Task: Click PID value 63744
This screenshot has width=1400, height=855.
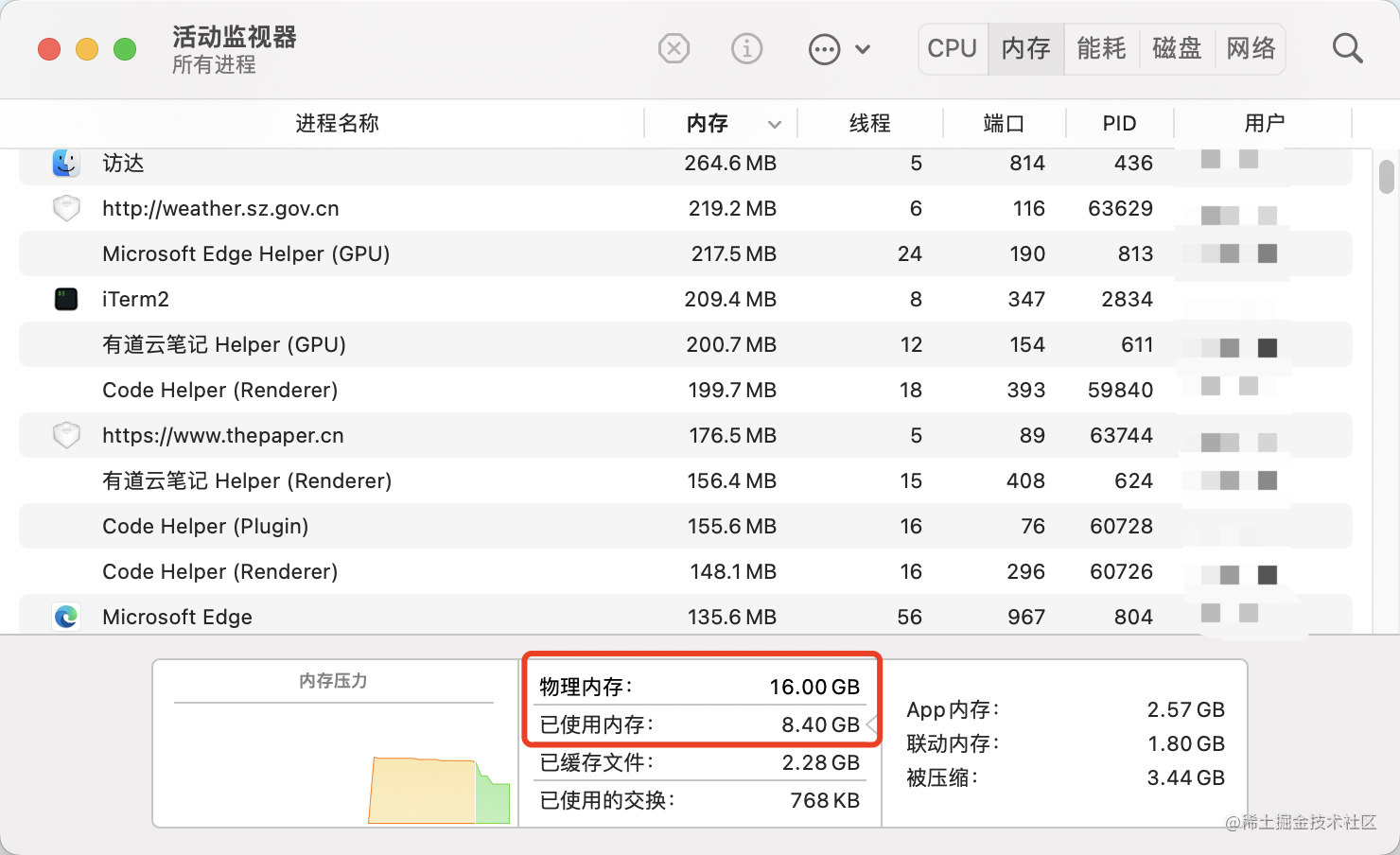Action: [x=1121, y=435]
